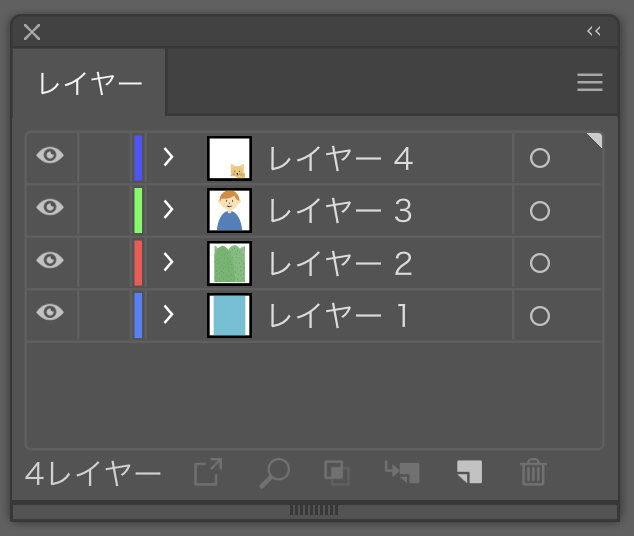Click the target circle for レイヤー 4
634x536 pixels.
tap(540, 158)
